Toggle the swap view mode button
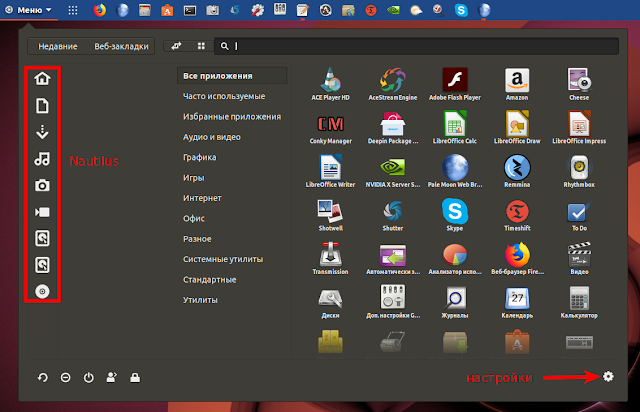 pyautogui.click(x=176, y=46)
